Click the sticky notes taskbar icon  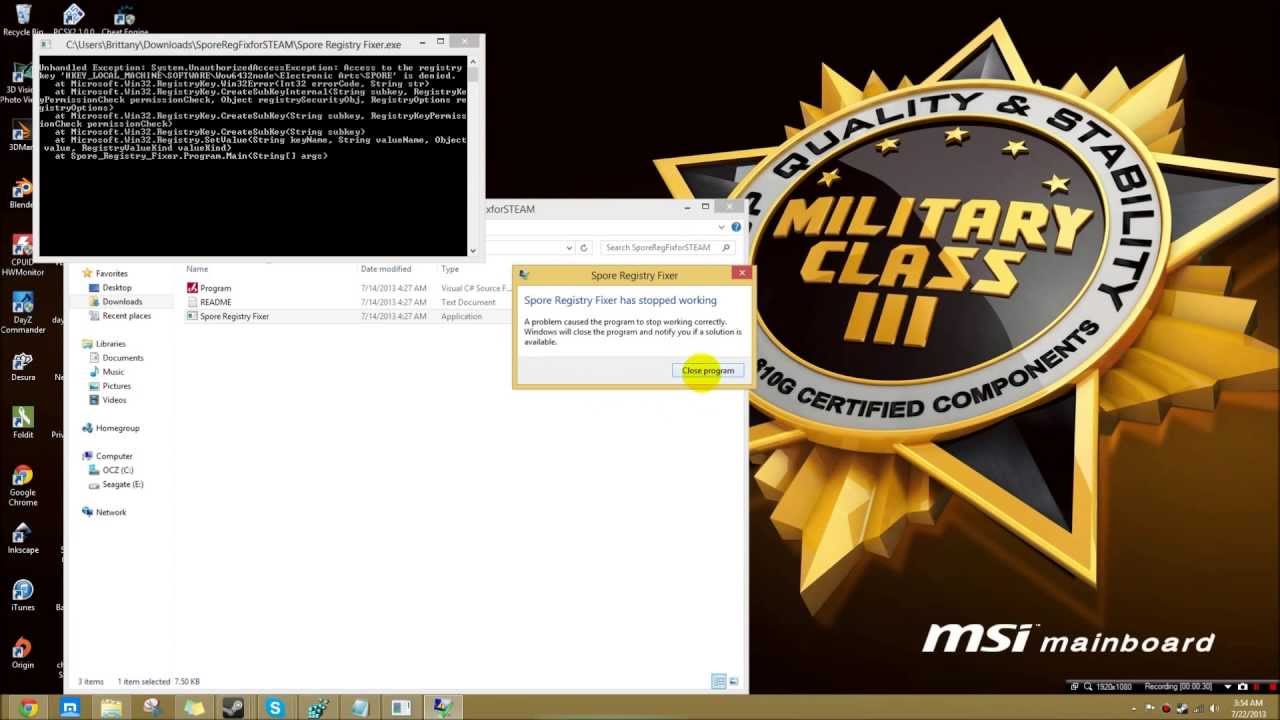(193, 708)
